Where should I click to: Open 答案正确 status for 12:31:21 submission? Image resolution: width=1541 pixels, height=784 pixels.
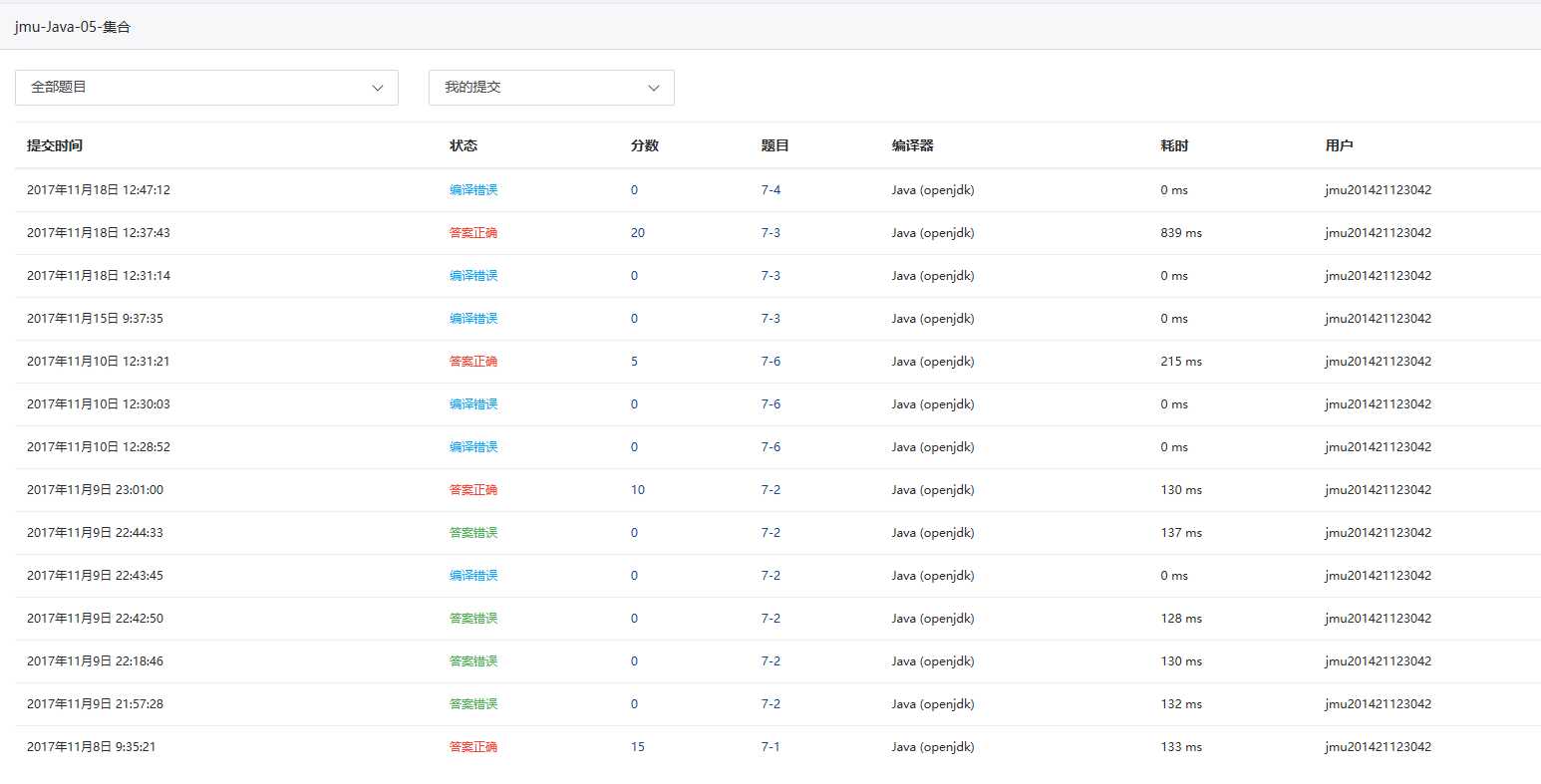tap(473, 362)
